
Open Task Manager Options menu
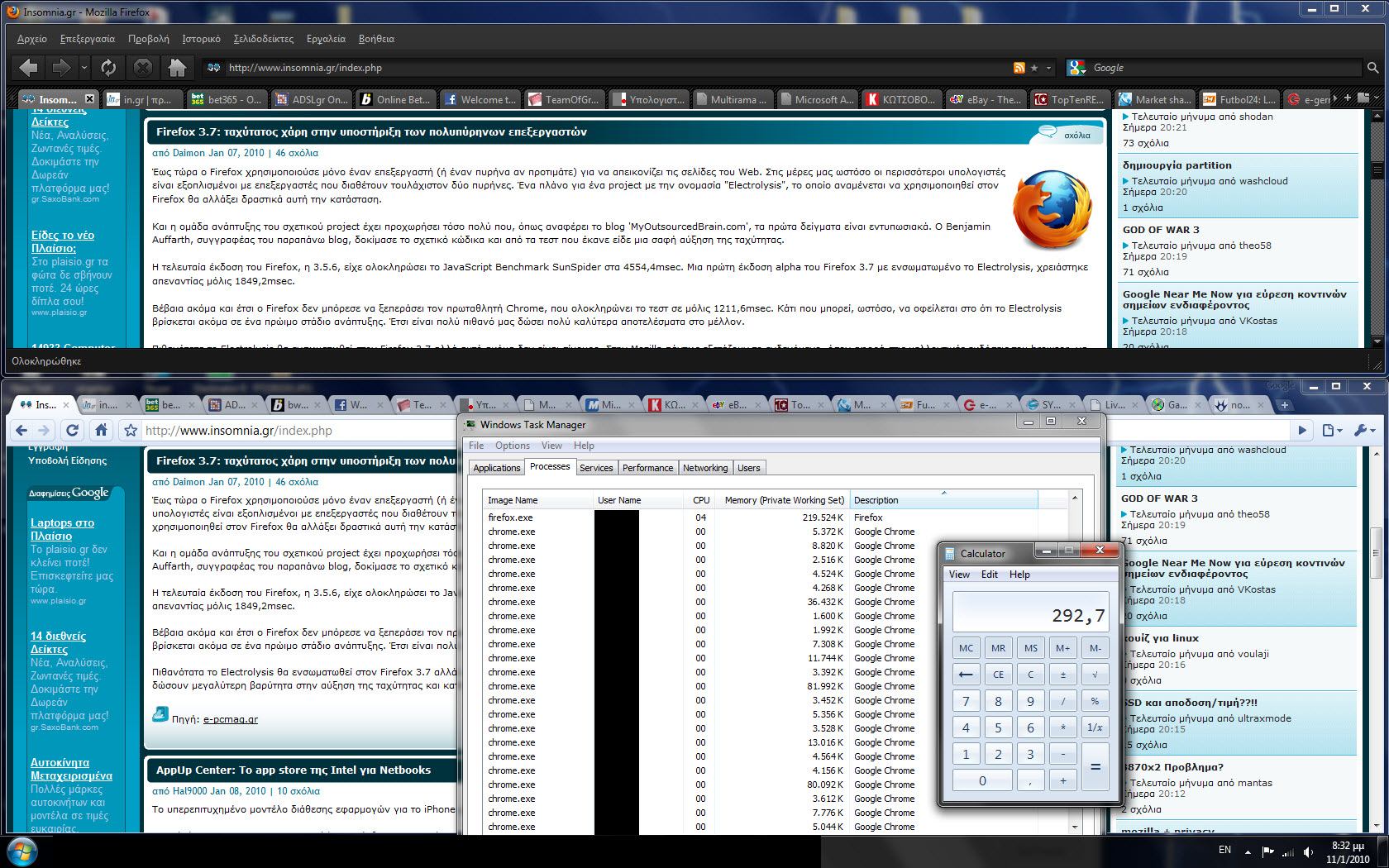(513, 446)
